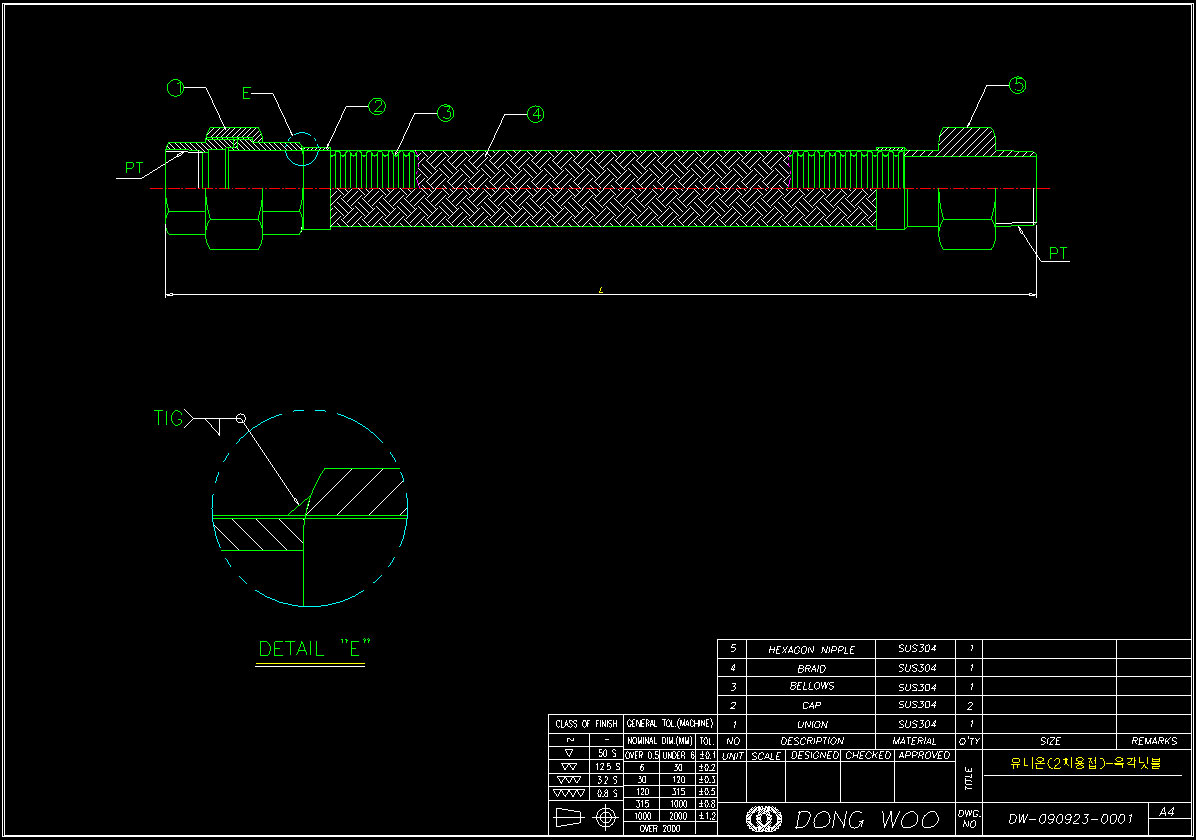Click balloon number 1 callout
The width and height of the screenshot is (1196, 840).
175,89
